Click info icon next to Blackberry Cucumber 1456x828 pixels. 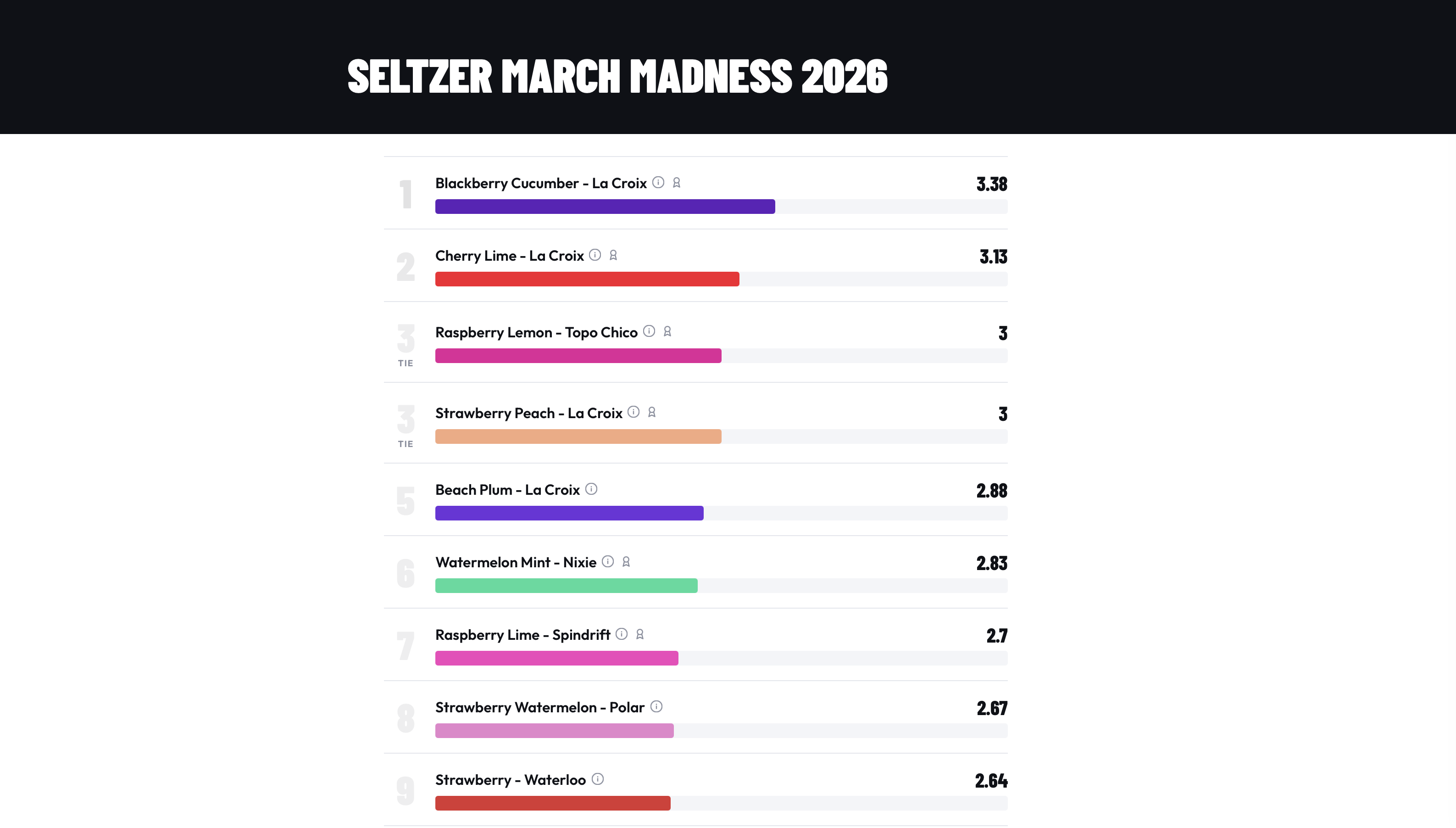tap(658, 183)
